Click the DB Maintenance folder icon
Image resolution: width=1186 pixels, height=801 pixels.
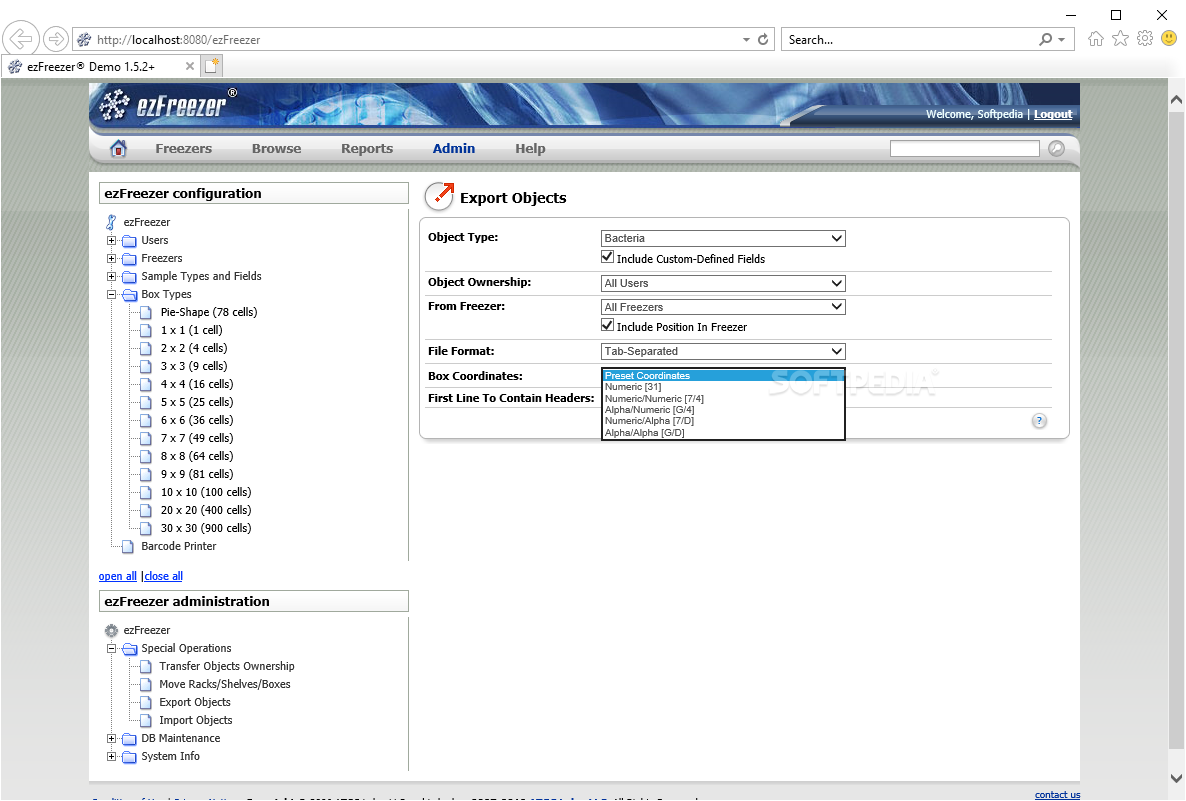(x=129, y=739)
